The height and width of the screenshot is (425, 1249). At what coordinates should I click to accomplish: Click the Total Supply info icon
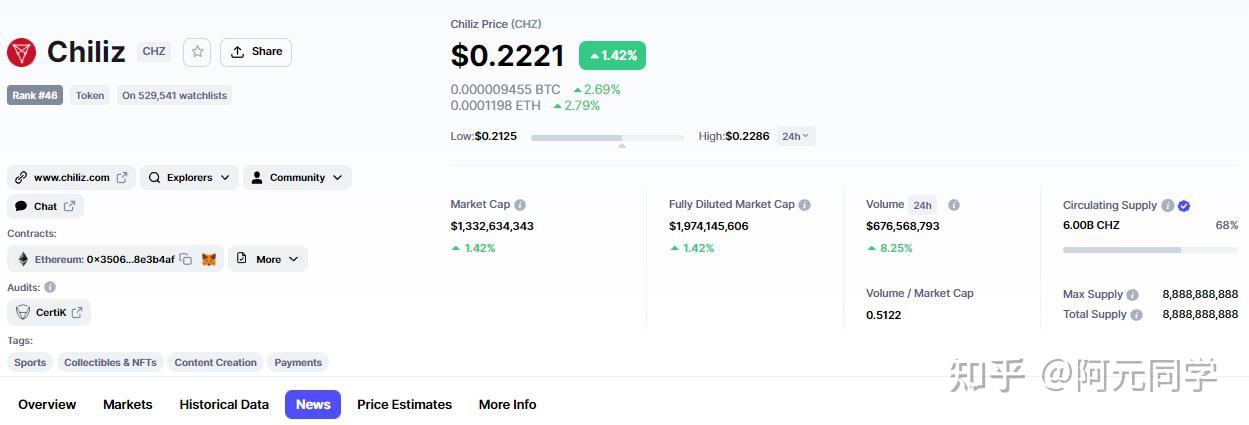pyautogui.click(x=1136, y=314)
